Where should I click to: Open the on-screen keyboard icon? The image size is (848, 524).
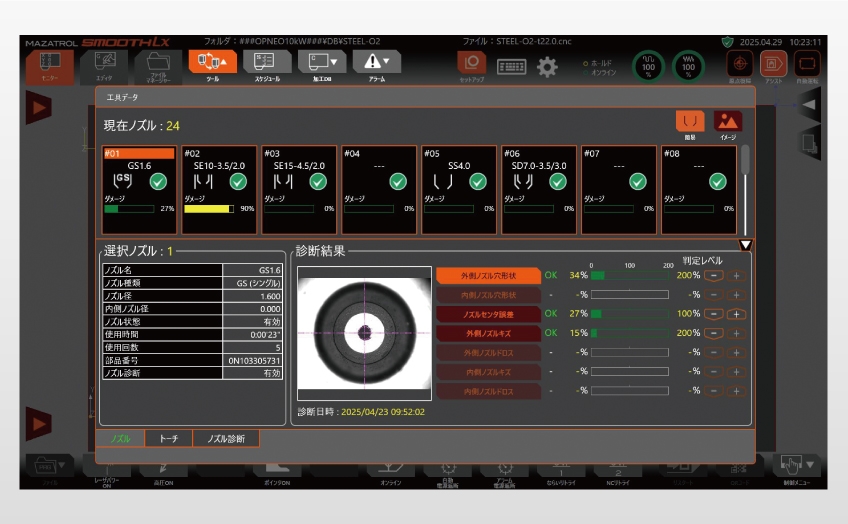[x=511, y=66]
